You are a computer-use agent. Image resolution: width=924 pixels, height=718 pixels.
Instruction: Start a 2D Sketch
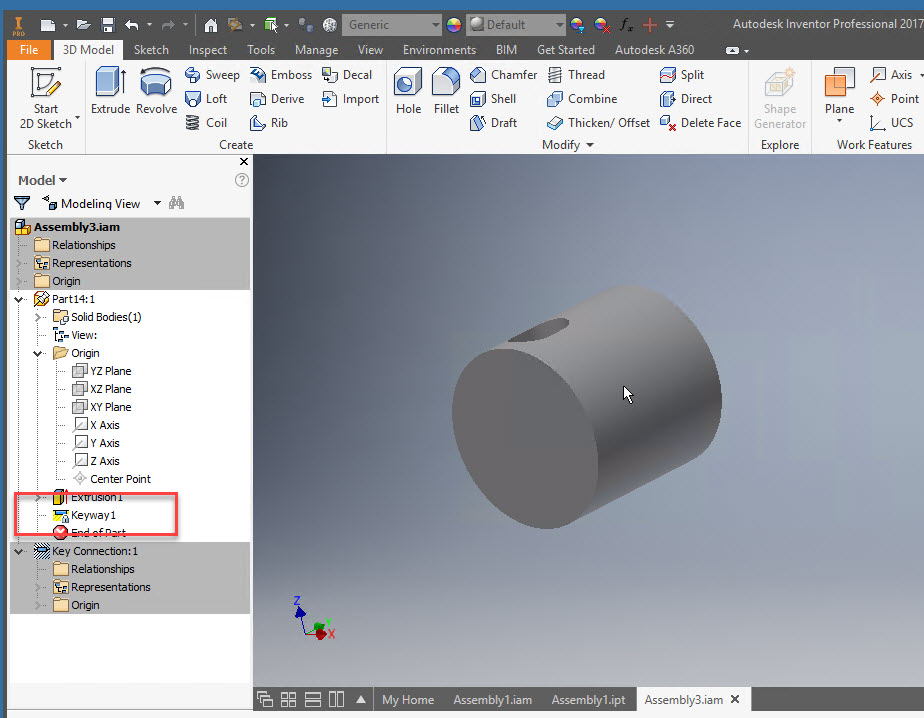[44, 95]
